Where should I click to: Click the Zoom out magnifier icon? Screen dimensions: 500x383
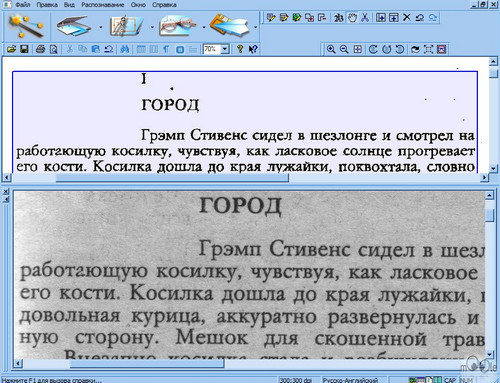(x=344, y=49)
